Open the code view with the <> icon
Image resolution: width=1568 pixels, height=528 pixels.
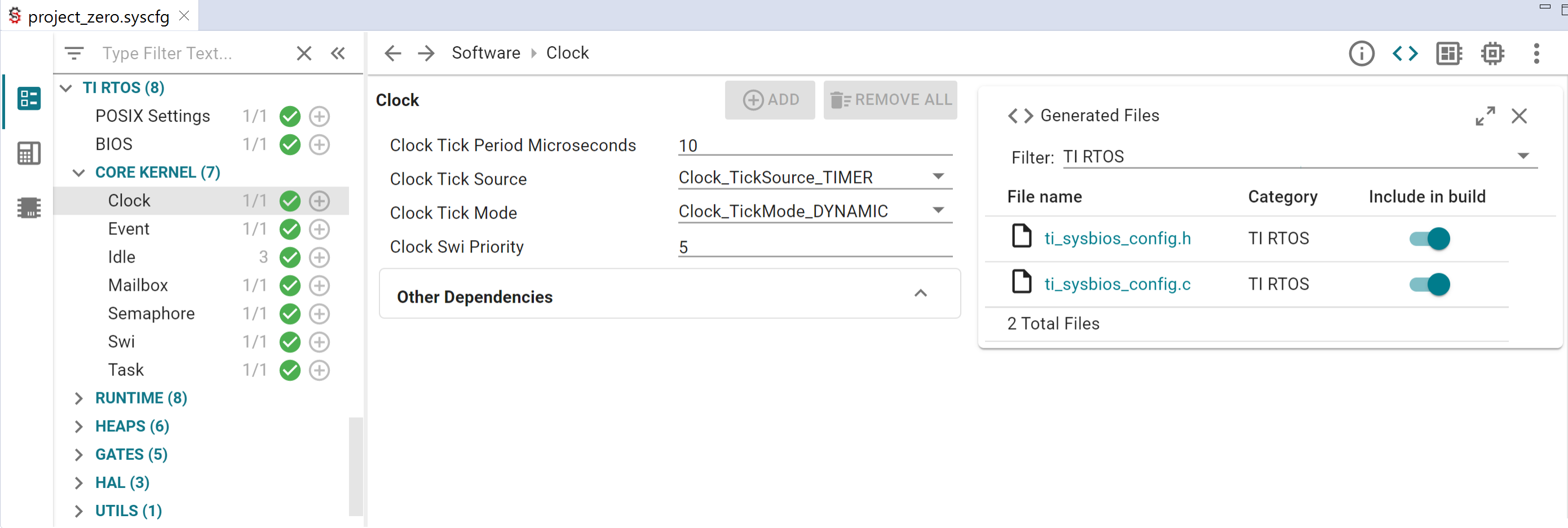(1405, 54)
